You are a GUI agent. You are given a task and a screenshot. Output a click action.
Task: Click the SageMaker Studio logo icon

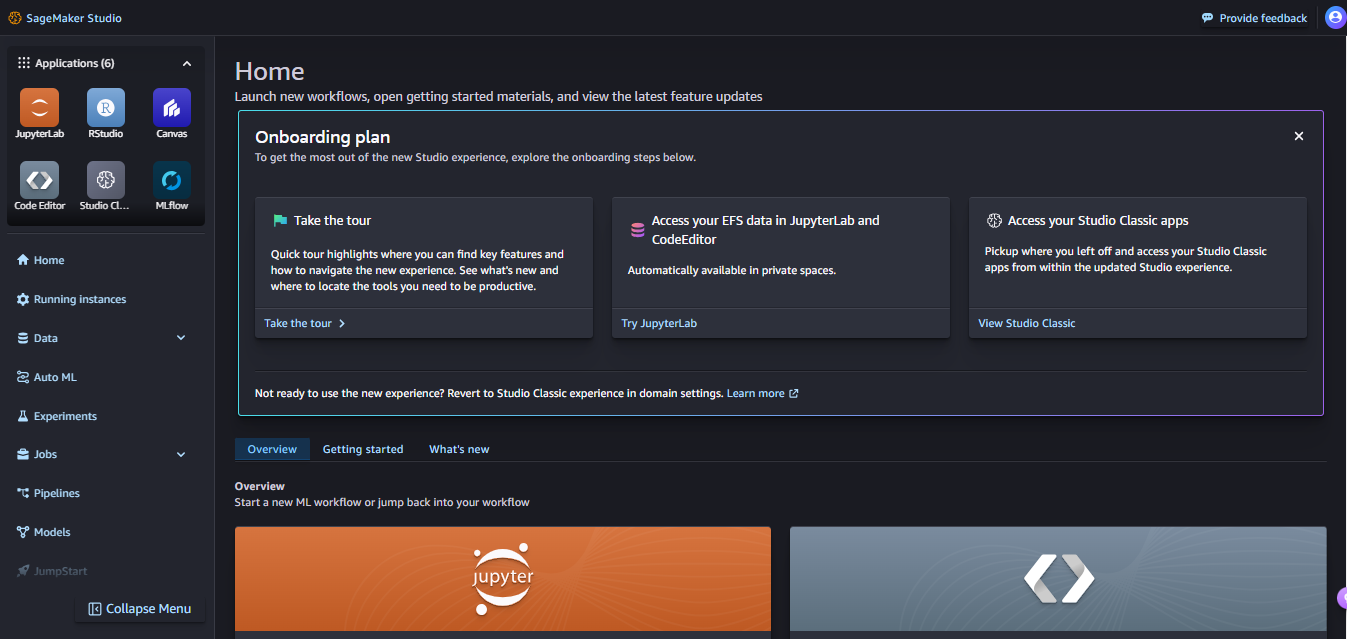point(14,18)
